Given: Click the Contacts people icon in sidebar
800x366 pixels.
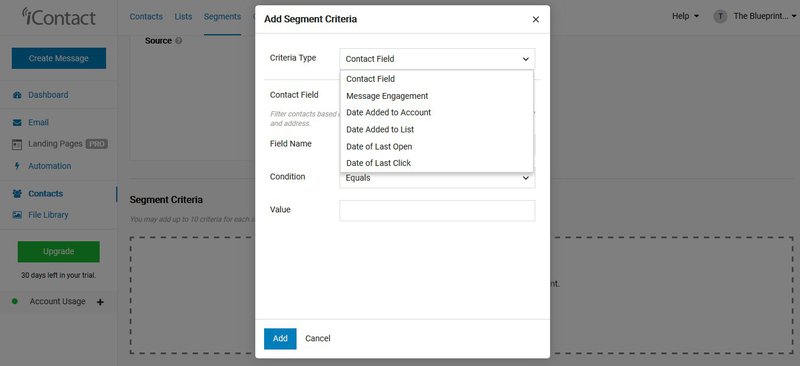Looking at the screenshot, I should (x=17, y=193).
